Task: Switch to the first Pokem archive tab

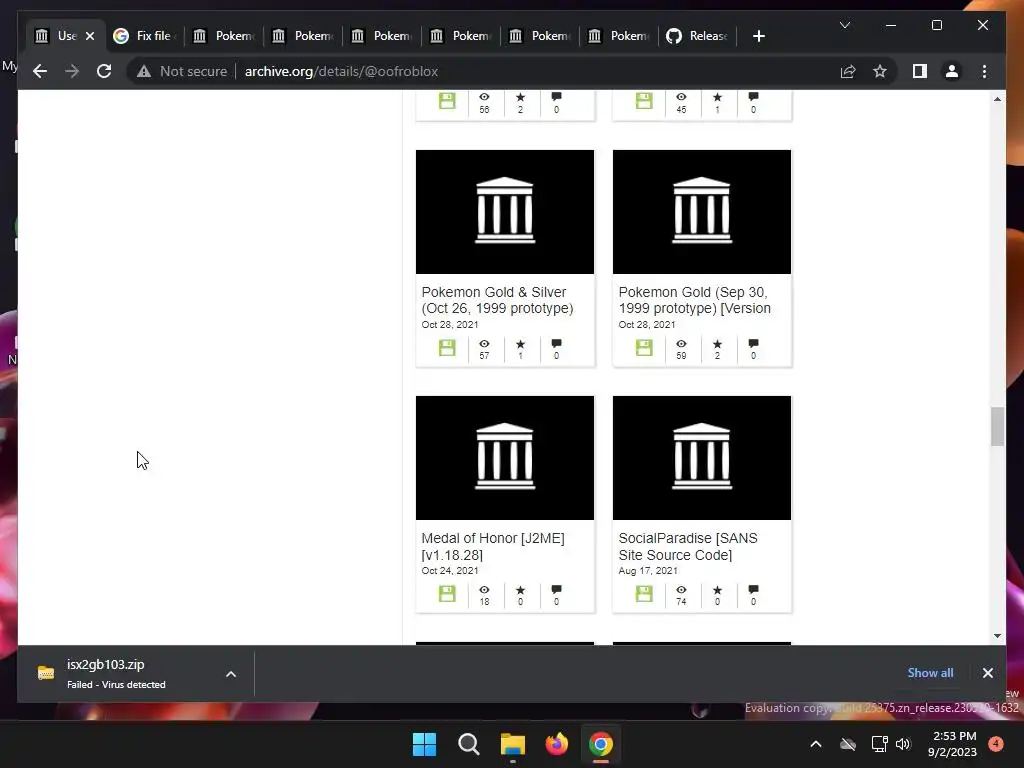Action: [225, 36]
